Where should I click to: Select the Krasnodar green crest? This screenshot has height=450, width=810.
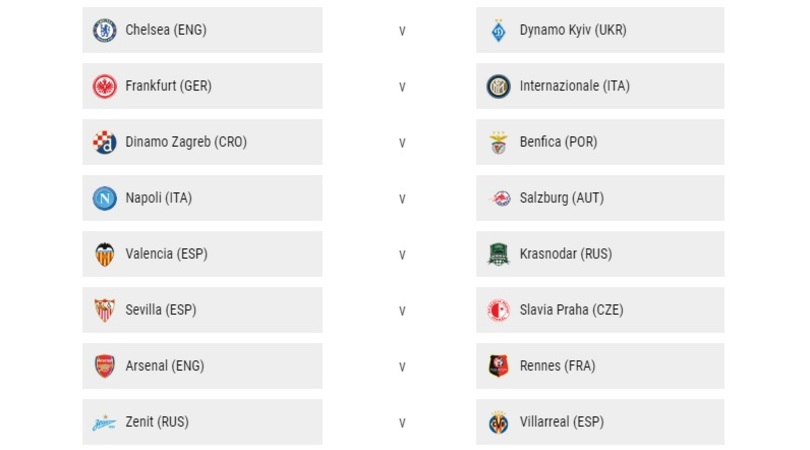coord(499,254)
